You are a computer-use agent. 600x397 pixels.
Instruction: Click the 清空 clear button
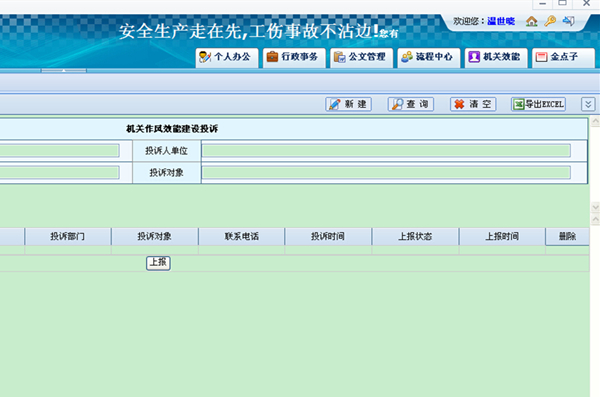(x=473, y=104)
